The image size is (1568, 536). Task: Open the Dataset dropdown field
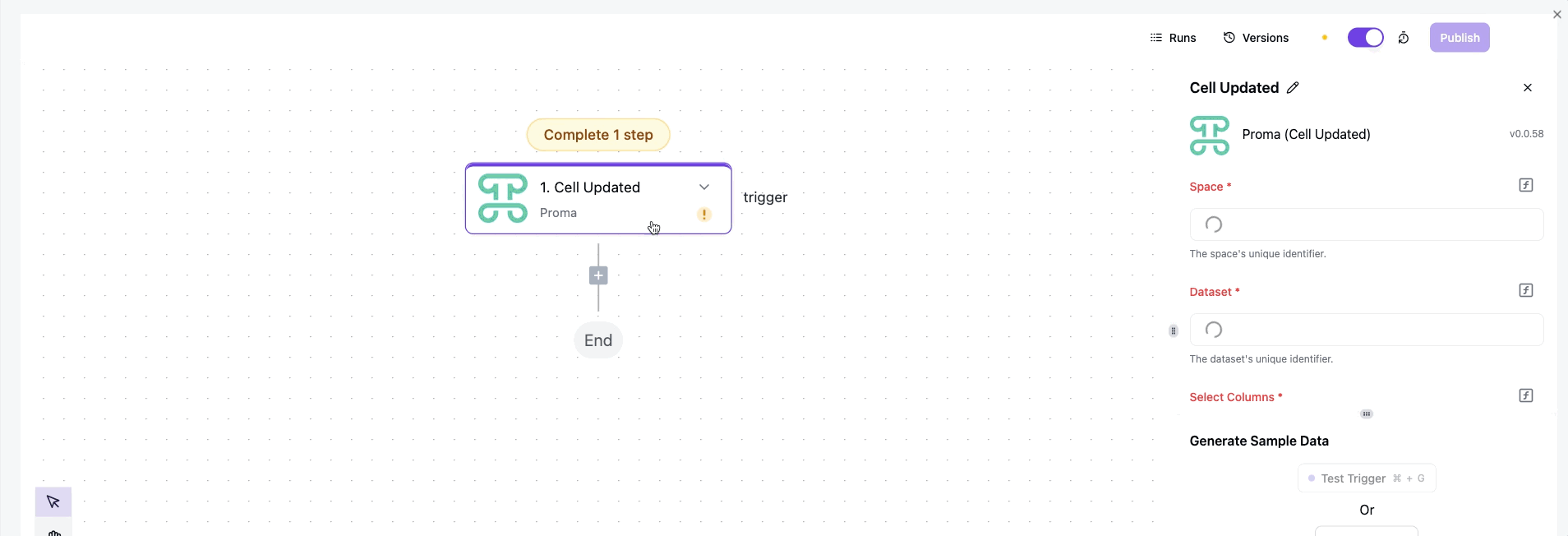click(x=1367, y=330)
